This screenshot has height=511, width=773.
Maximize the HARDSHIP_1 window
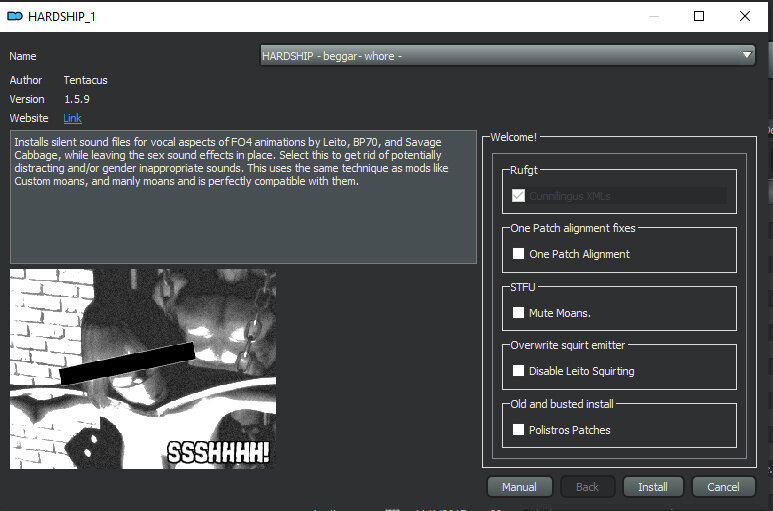click(699, 16)
